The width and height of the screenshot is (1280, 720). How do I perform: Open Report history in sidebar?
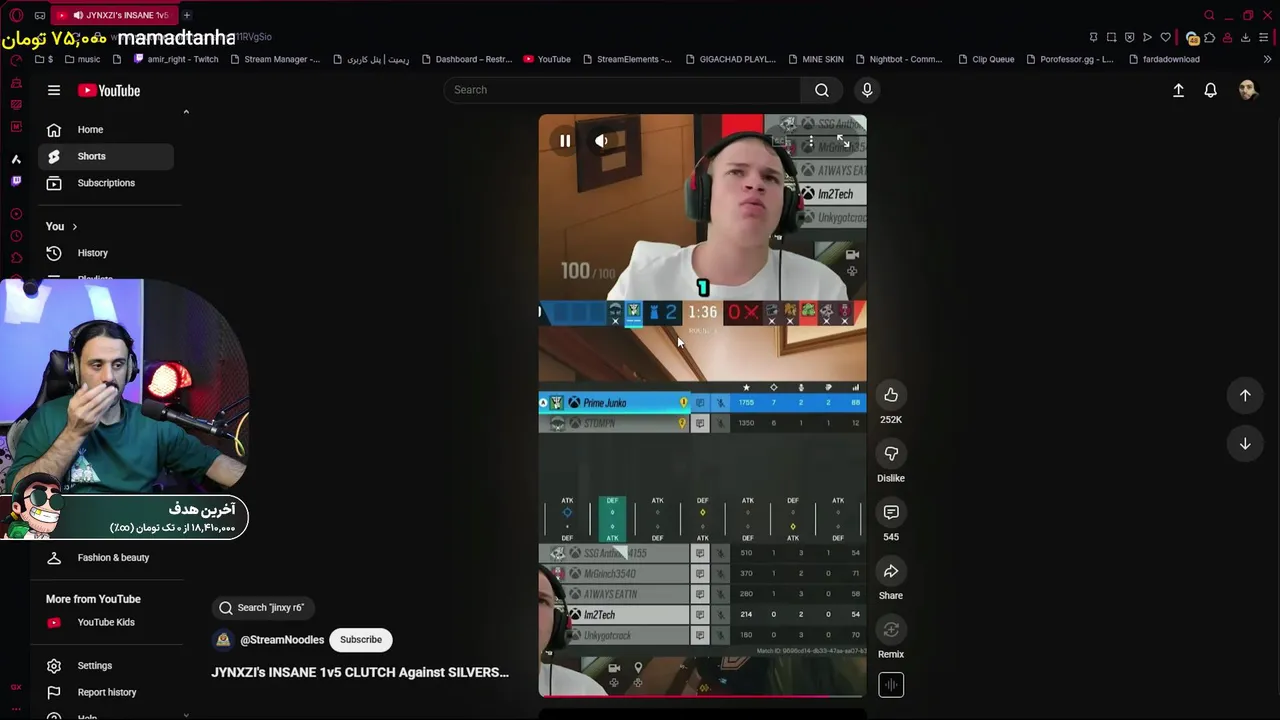click(105, 692)
